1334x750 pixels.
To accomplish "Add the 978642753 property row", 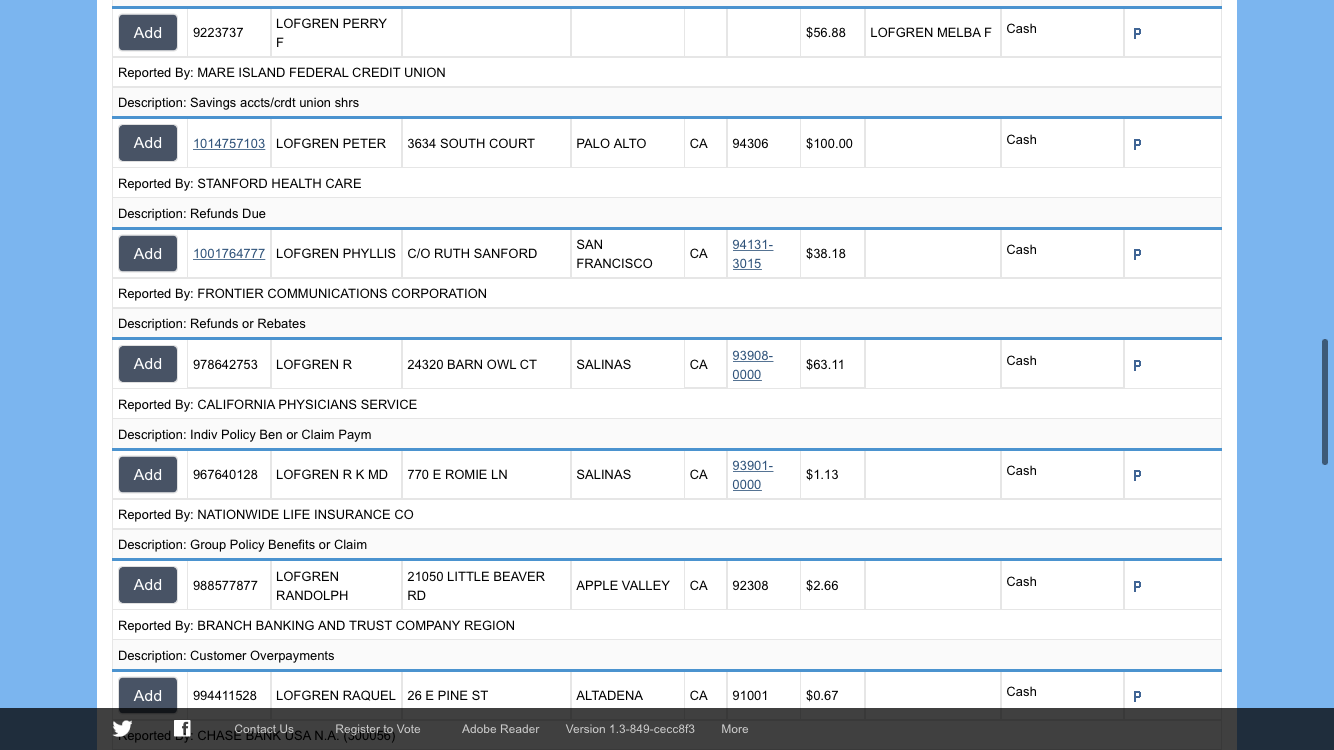I will click(148, 364).
